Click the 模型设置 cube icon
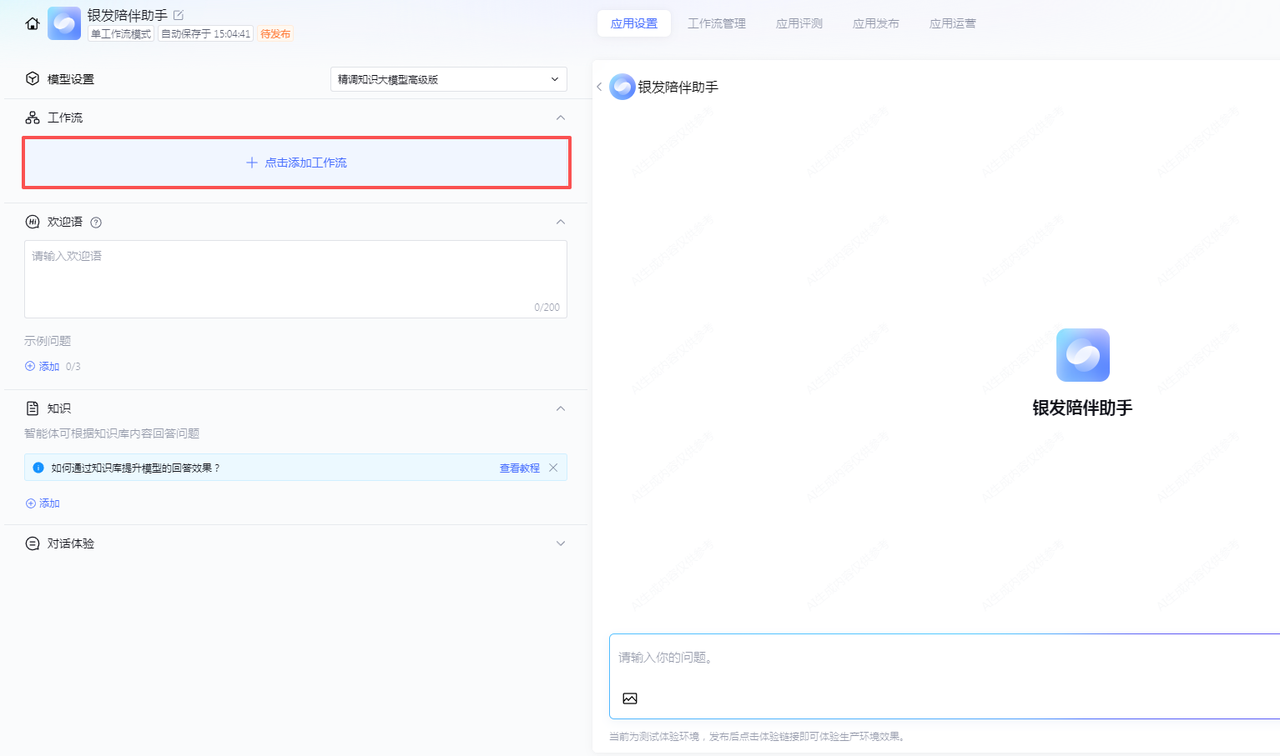Screen dimensions: 1280x756 pyautogui.click(x=32, y=79)
